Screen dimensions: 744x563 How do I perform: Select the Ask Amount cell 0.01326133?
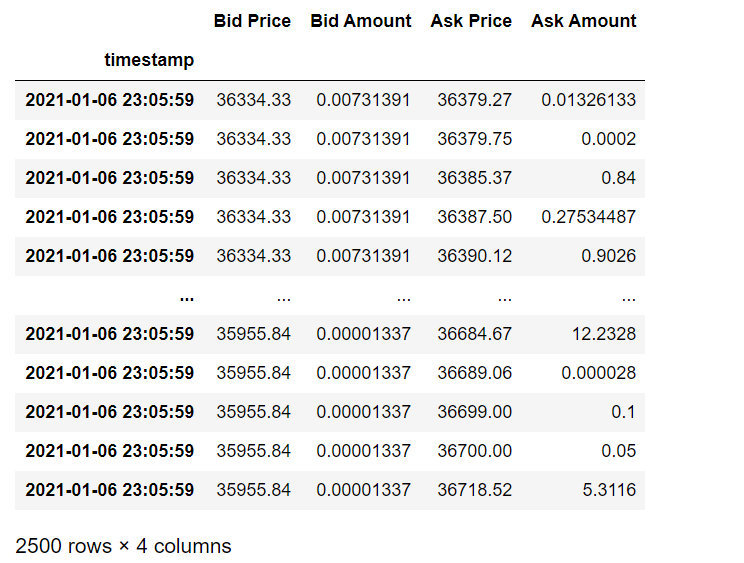coord(588,100)
